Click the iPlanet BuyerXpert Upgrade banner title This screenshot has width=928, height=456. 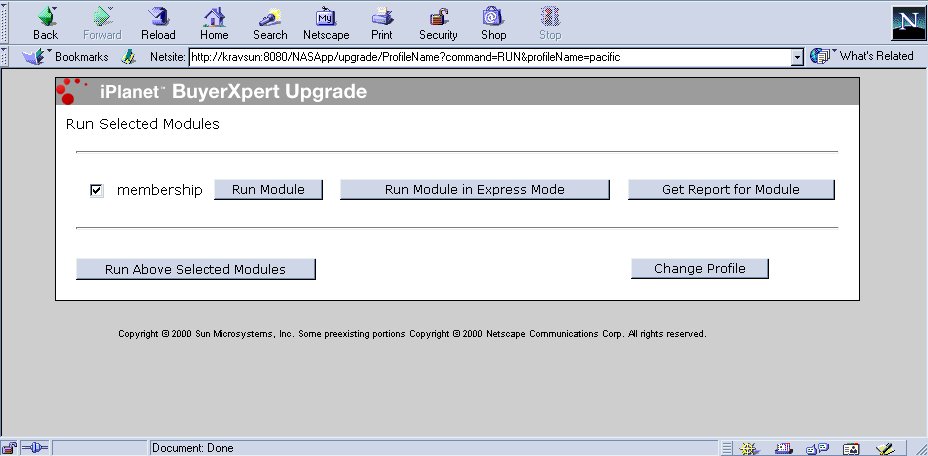(233, 92)
